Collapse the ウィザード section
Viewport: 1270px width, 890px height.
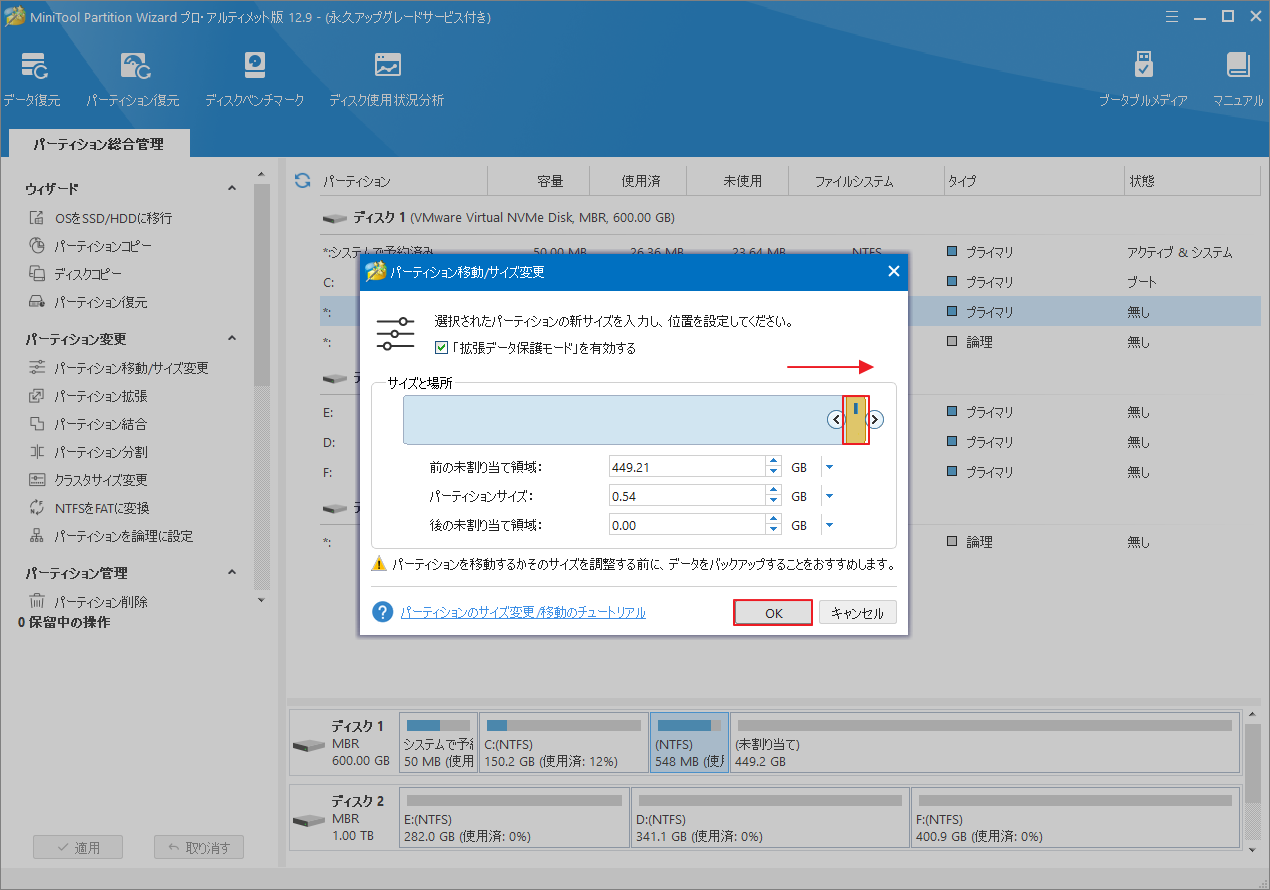point(231,187)
